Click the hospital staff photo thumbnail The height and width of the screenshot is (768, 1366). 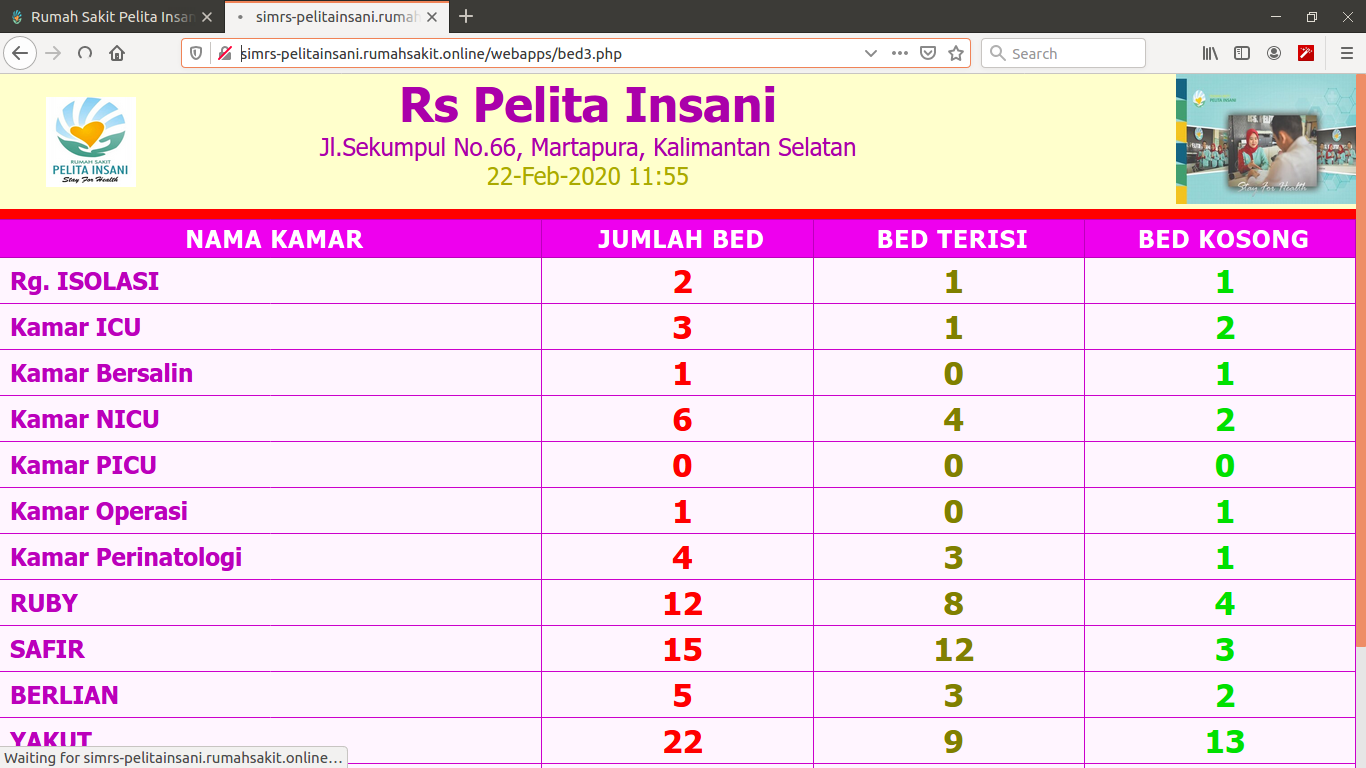1266,141
